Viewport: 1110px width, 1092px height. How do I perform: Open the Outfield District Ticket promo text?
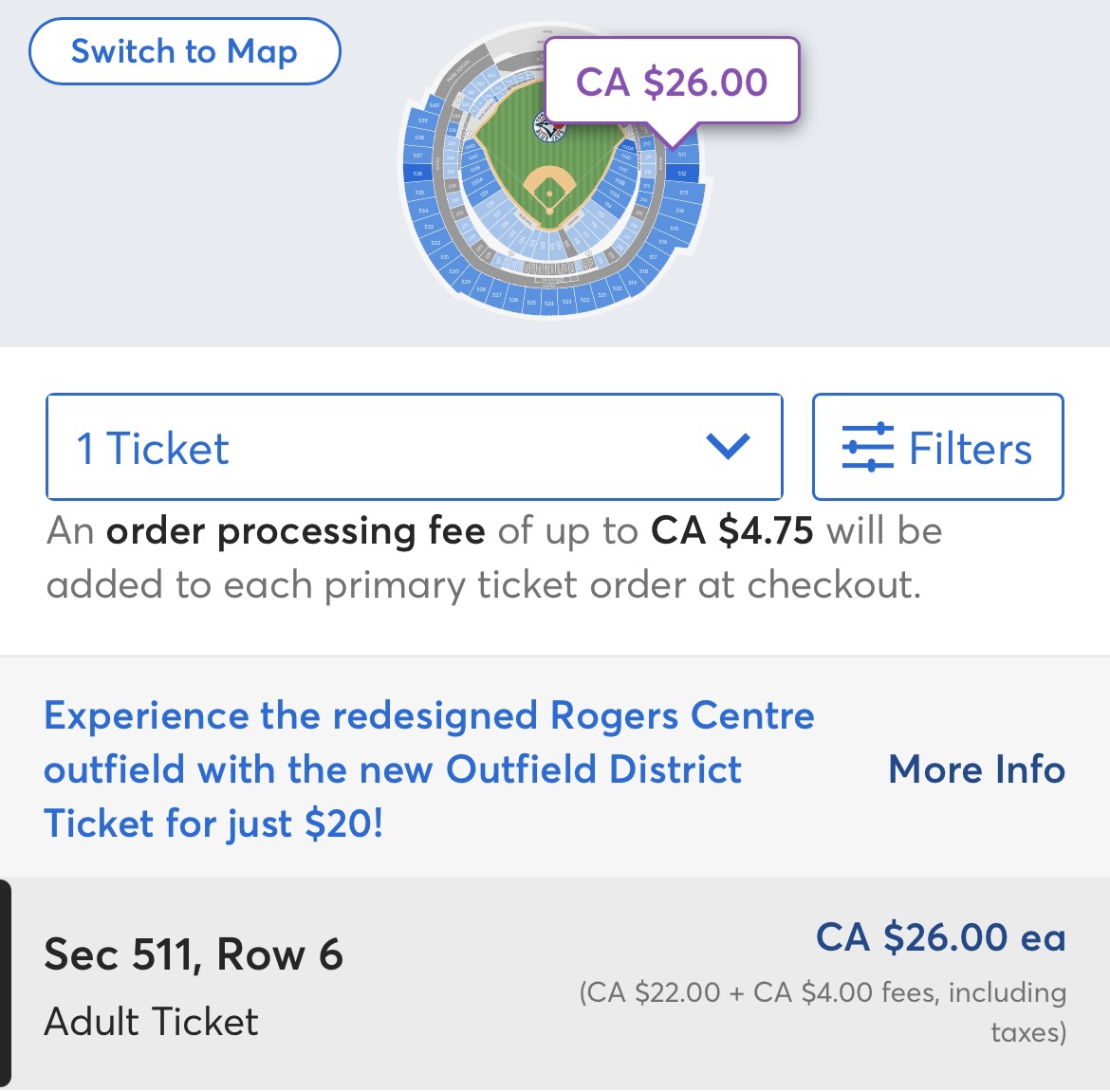point(429,769)
